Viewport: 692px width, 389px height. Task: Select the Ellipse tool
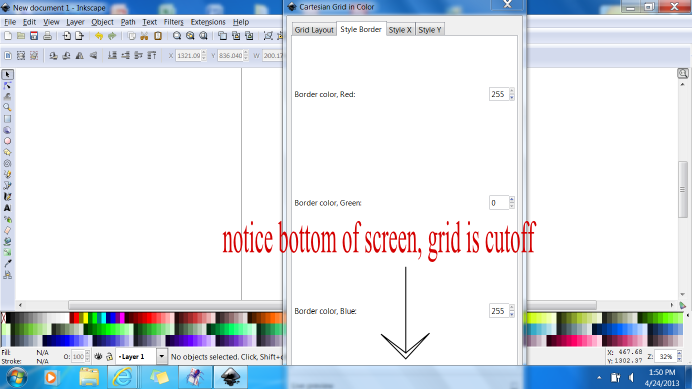8,141
